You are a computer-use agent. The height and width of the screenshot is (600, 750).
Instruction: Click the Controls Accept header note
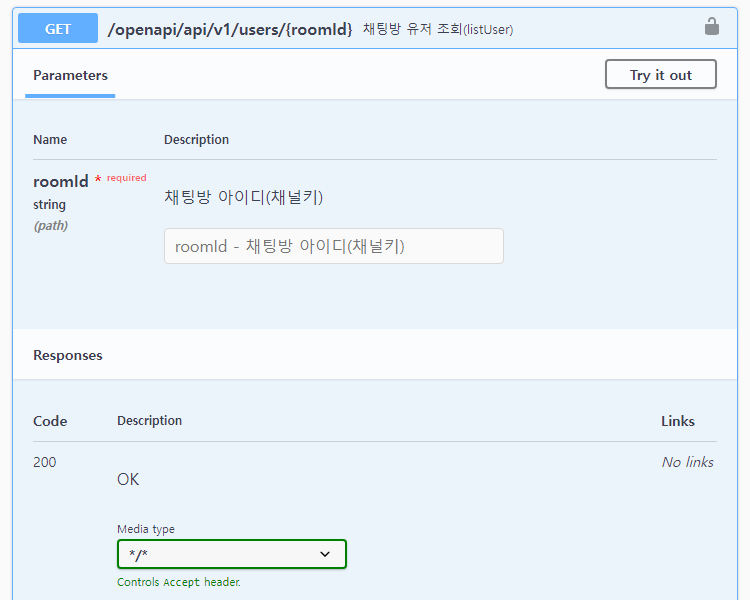178,582
